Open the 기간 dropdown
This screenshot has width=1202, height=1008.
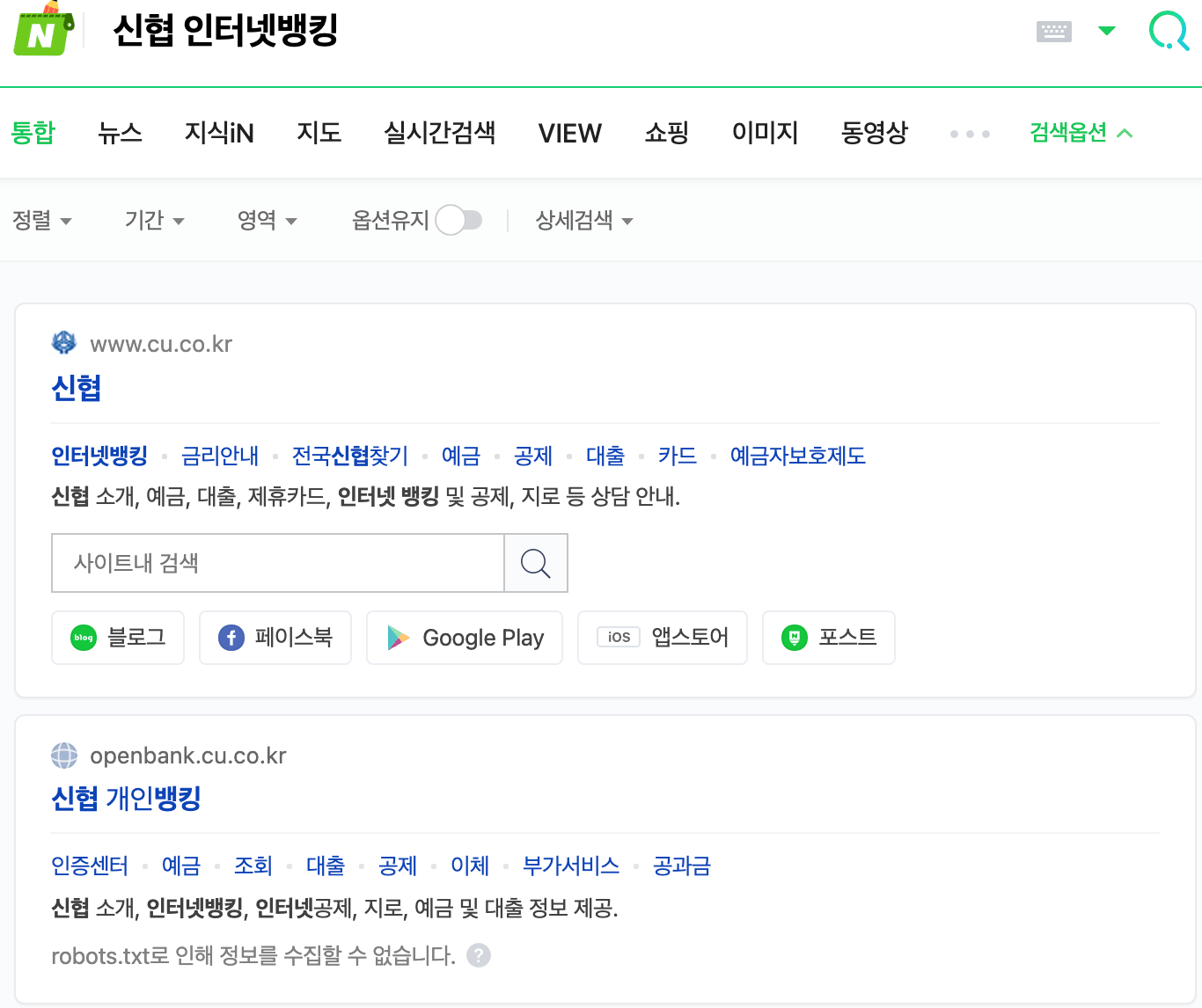point(155,220)
